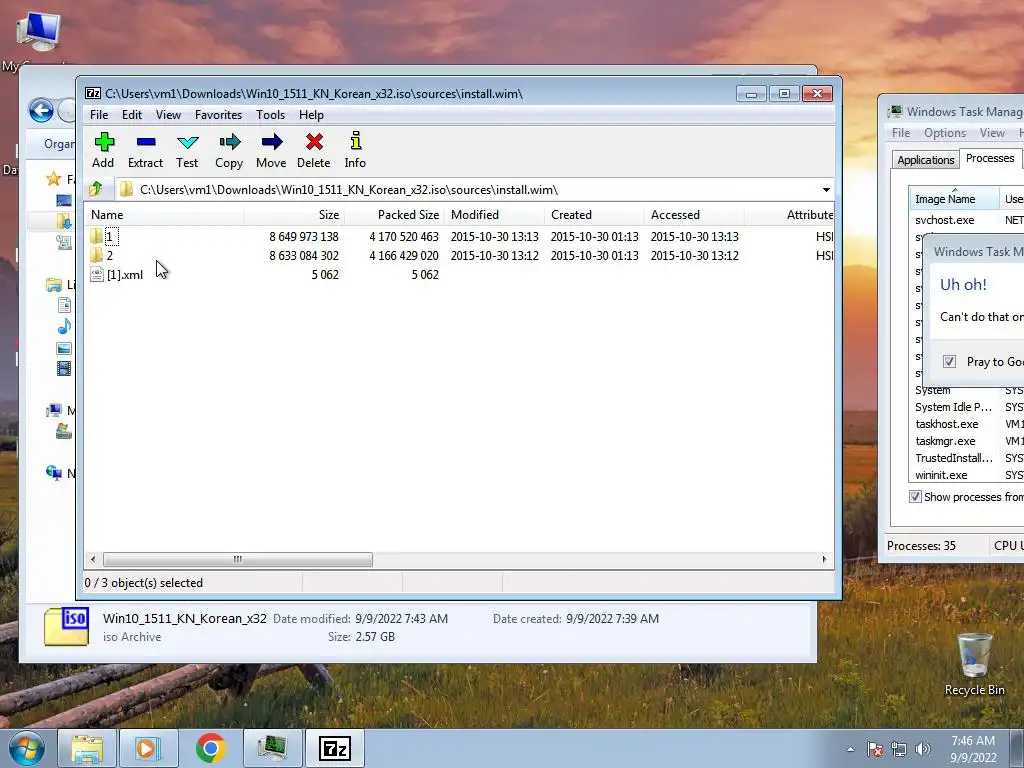Open the Info toolbar icon
The width and height of the screenshot is (1024, 768).
pos(355,150)
